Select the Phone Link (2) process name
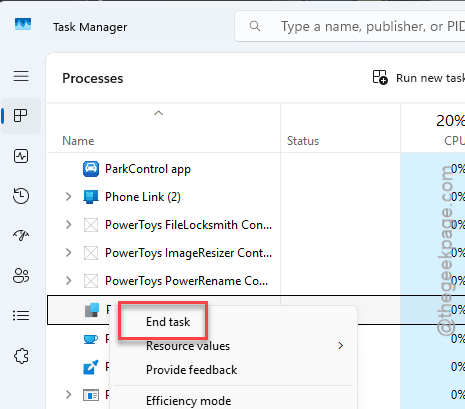Image resolution: width=465 pixels, height=409 pixels. (143, 197)
